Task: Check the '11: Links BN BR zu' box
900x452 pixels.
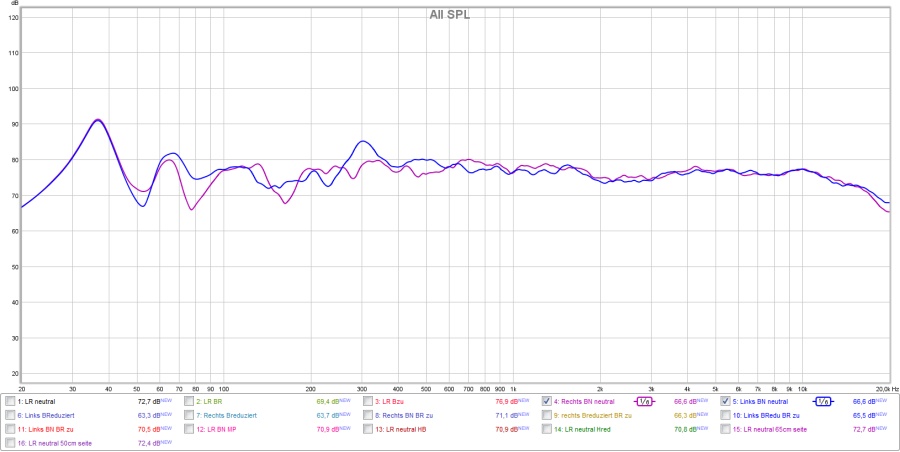Action: click(10, 429)
